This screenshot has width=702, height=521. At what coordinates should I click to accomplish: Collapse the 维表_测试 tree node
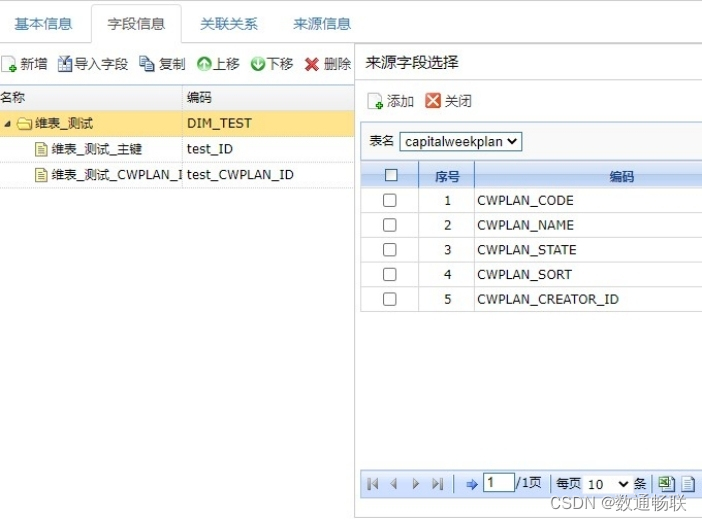click(7, 124)
